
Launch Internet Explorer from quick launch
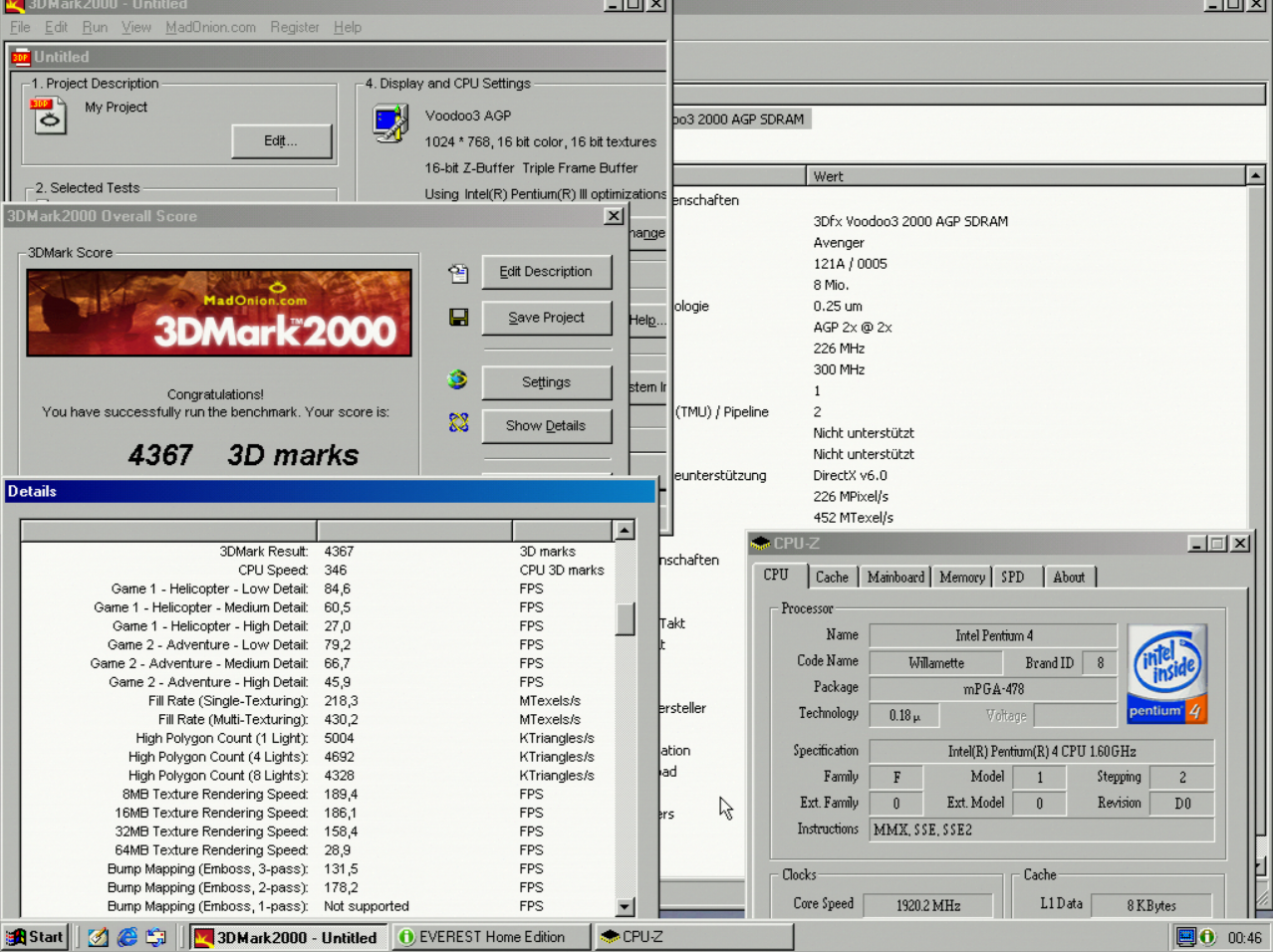point(127,937)
